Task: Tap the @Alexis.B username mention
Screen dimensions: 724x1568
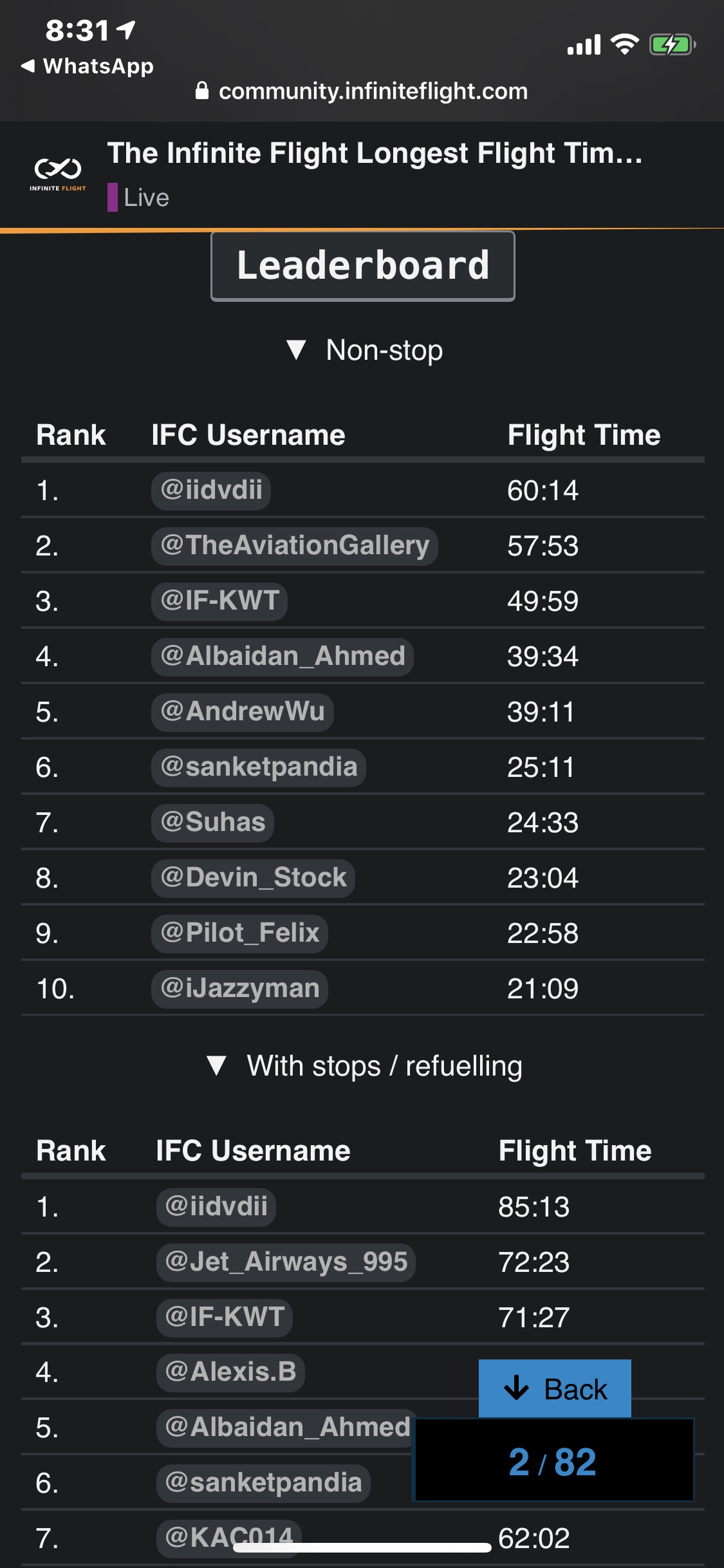Action: pyautogui.click(x=230, y=1372)
